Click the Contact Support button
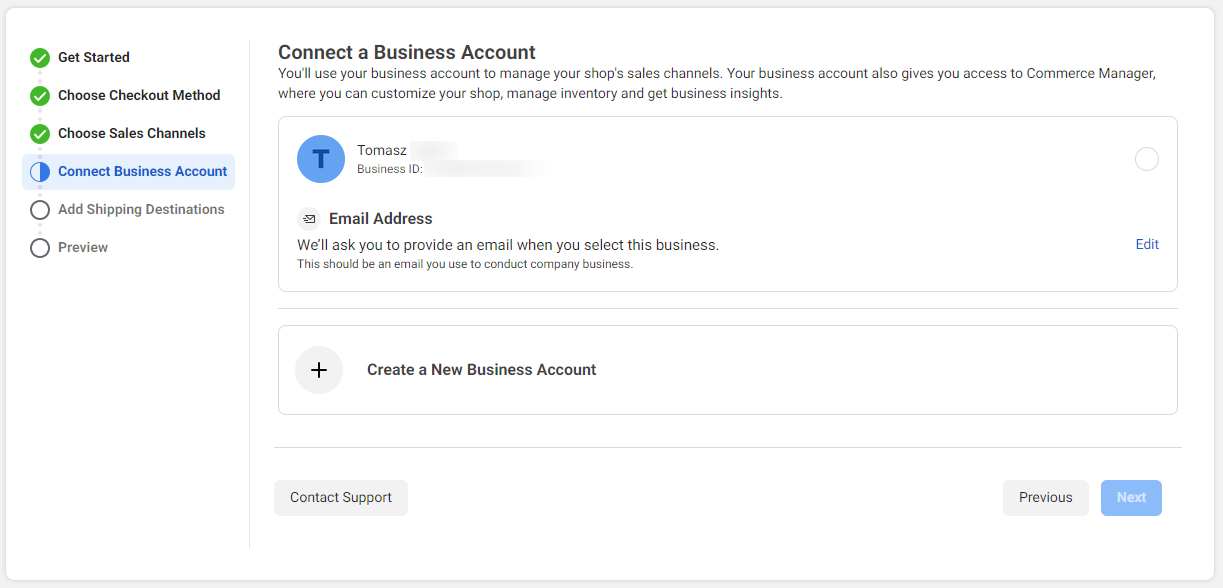Viewport: 1223px width, 588px height. [x=340, y=497]
